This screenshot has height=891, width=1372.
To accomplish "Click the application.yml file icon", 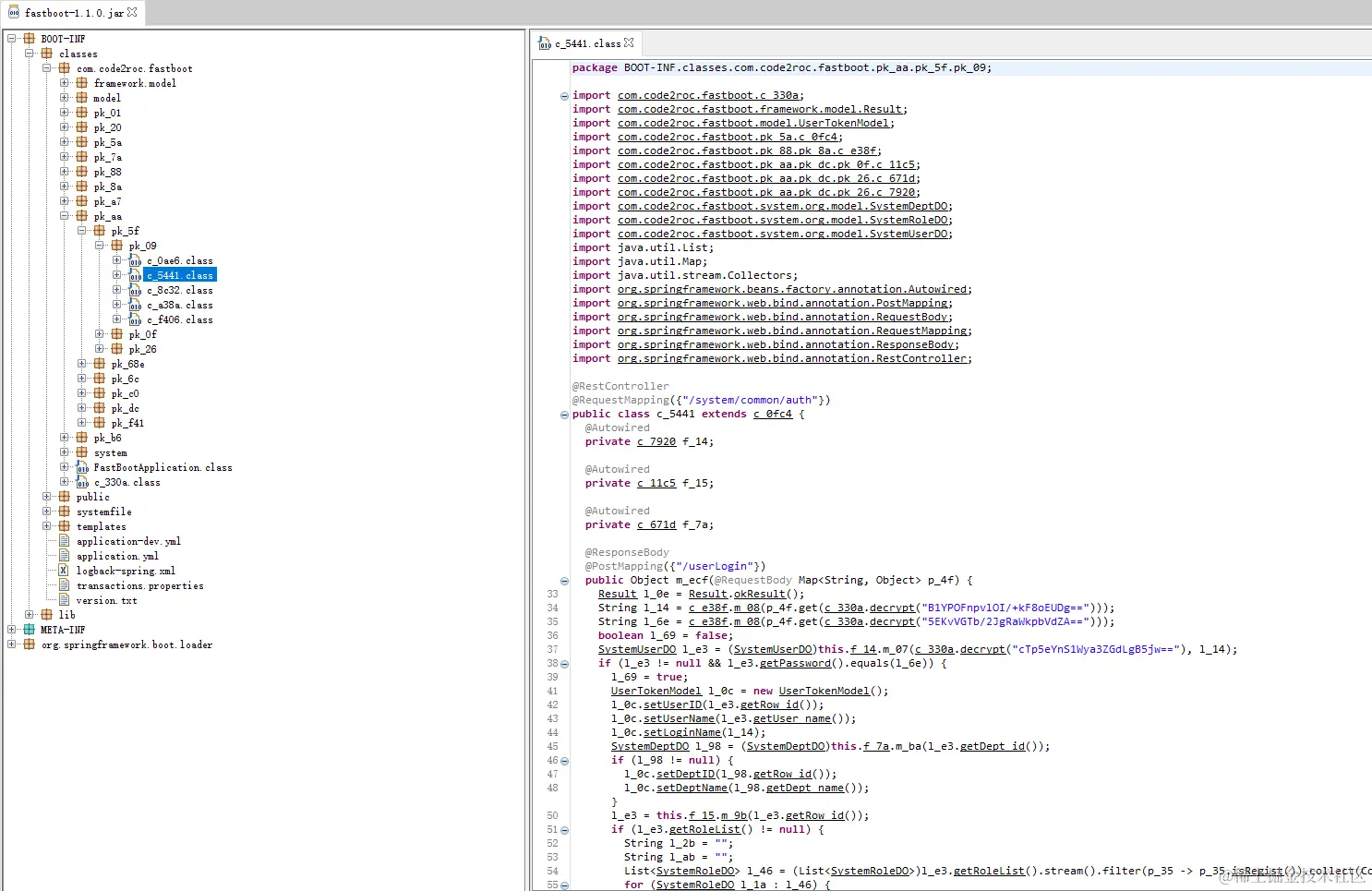I will (64, 556).
